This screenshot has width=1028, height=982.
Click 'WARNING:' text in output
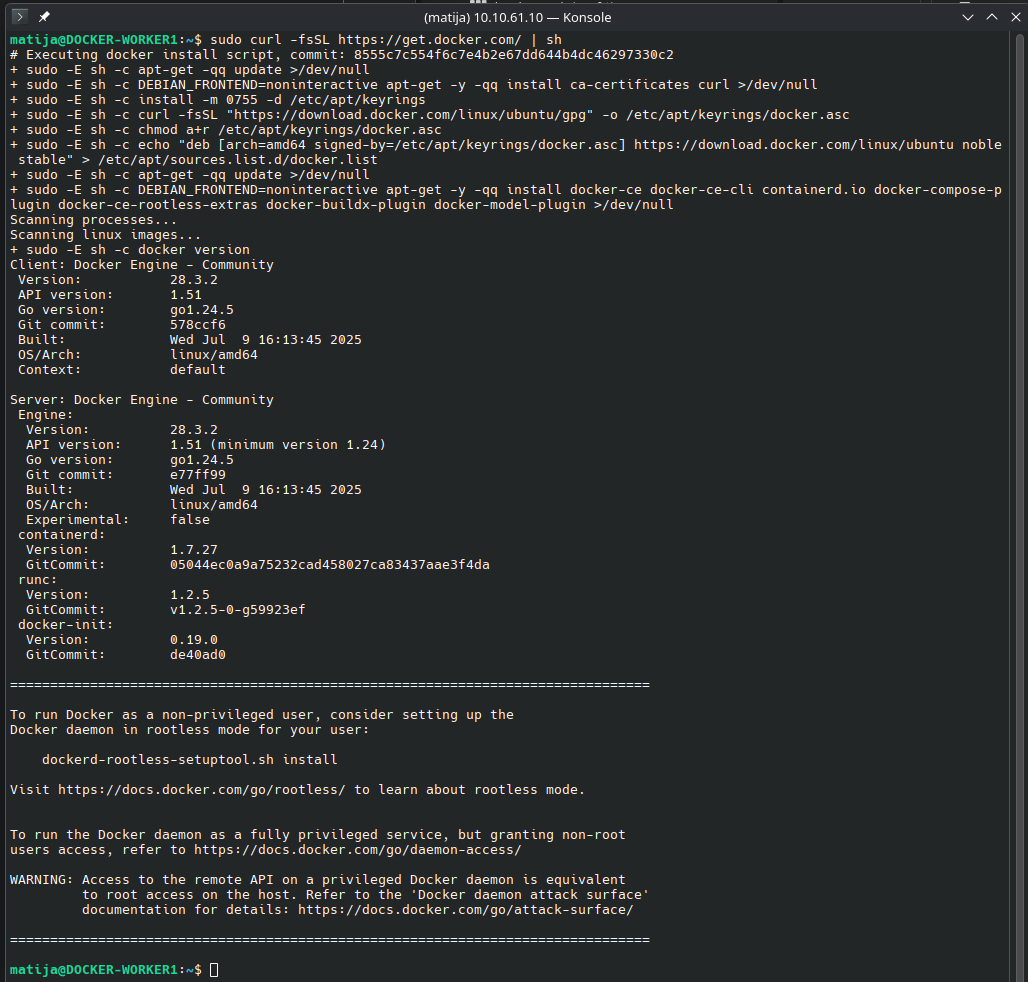[x=41, y=880]
